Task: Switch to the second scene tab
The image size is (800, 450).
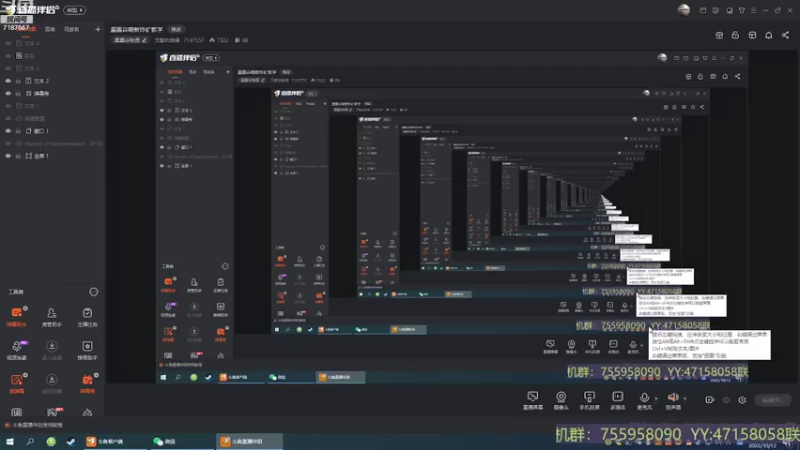Action: pyautogui.click(x=49, y=30)
